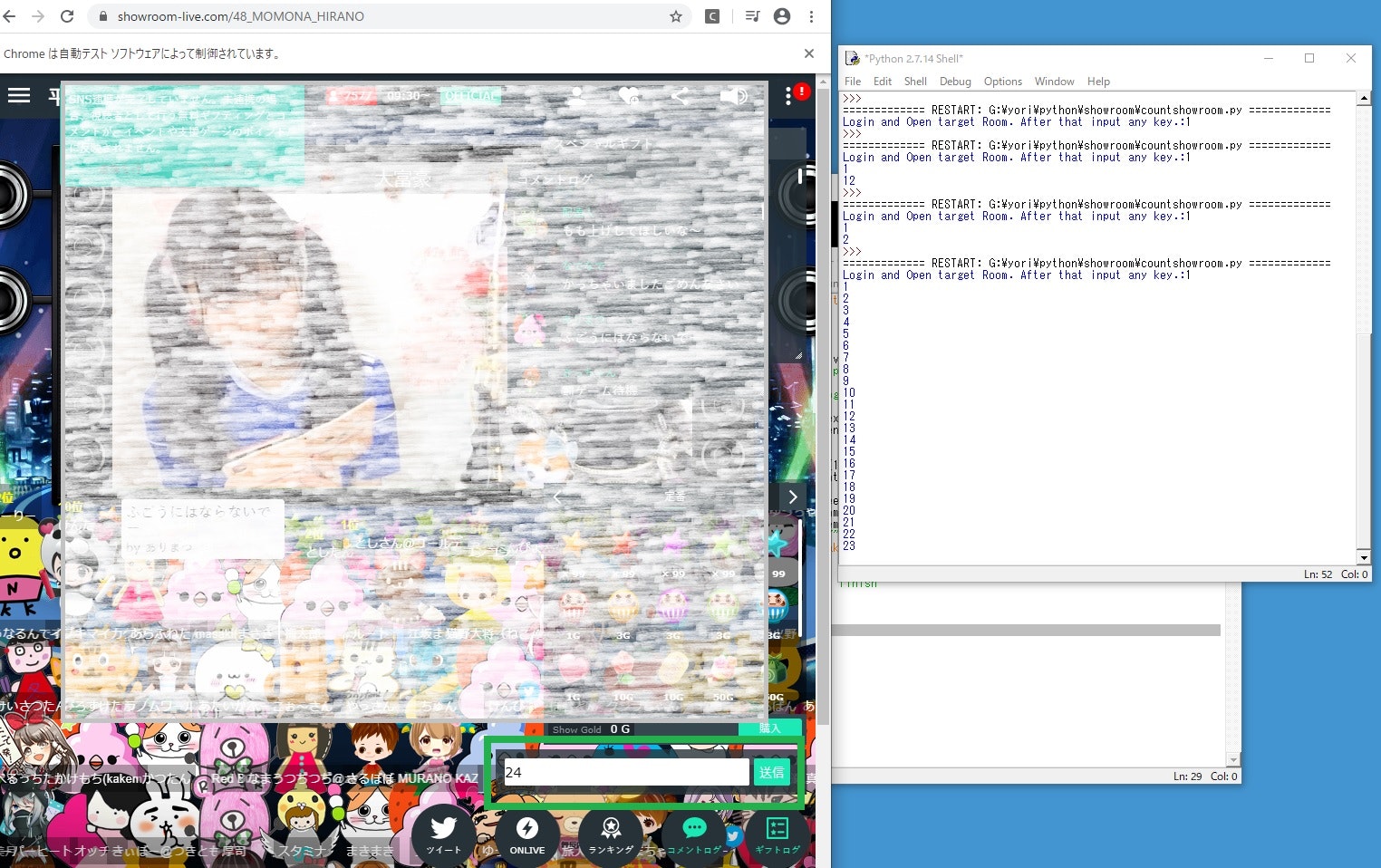
Task: Click the comment input field containing 24
Action: [x=625, y=772]
